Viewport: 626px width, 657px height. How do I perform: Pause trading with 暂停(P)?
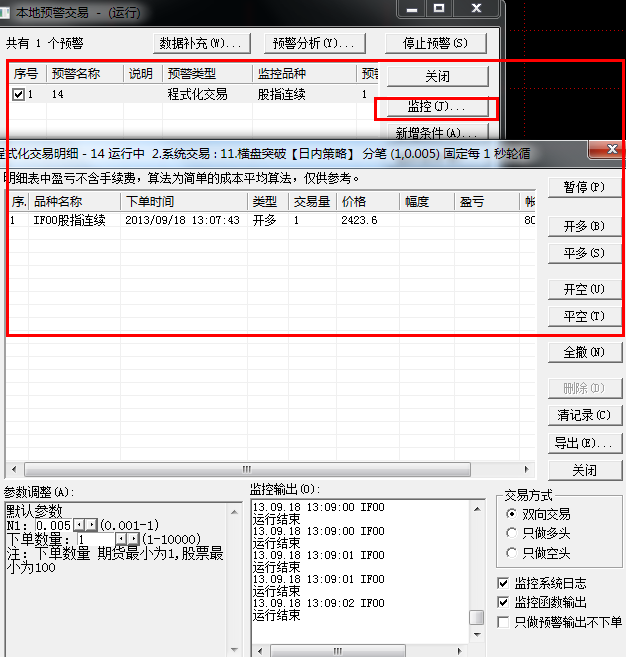pyautogui.click(x=584, y=187)
